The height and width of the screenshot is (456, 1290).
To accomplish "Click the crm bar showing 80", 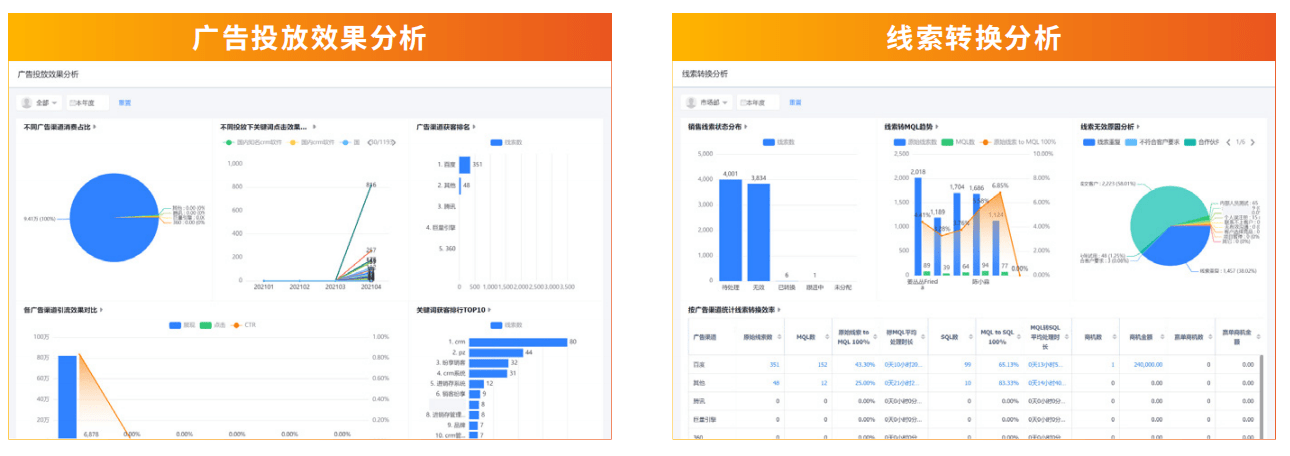I will pos(517,343).
